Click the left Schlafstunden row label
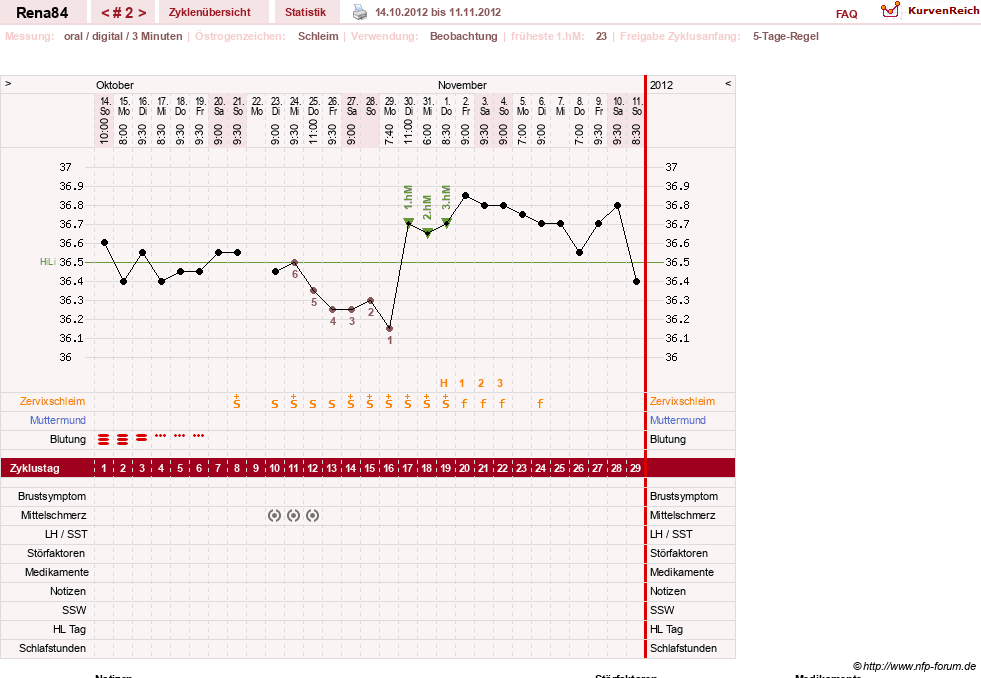 coord(53,648)
